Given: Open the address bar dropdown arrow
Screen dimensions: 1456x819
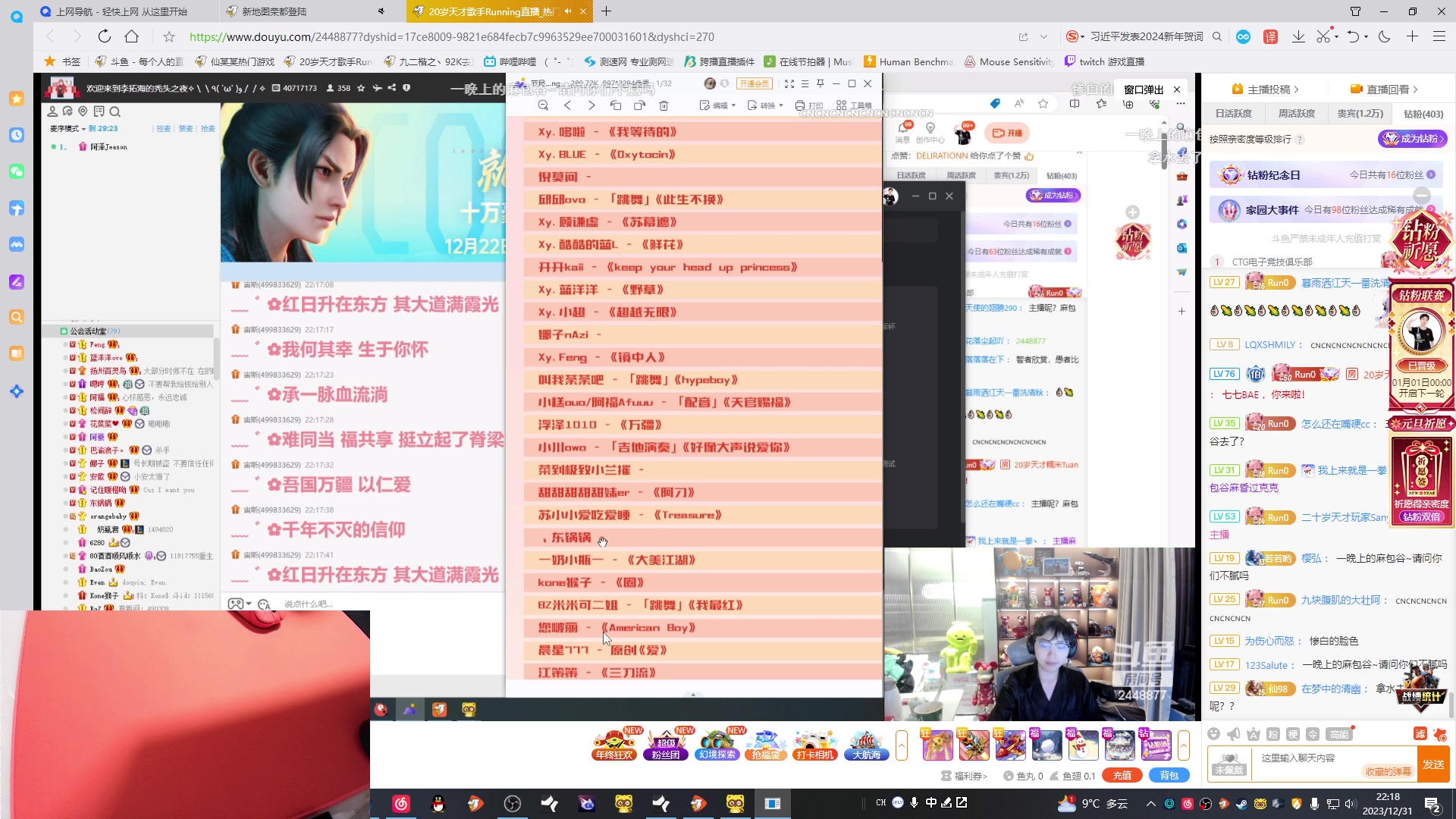Looking at the screenshot, I should point(1044,36).
